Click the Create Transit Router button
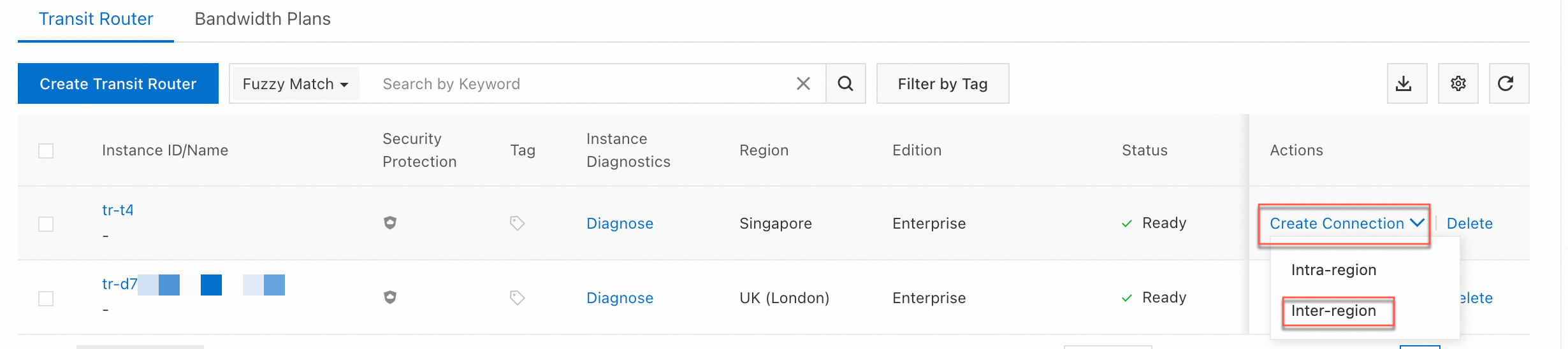Screen dimensions: 1568x349 [x=118, y=83]
